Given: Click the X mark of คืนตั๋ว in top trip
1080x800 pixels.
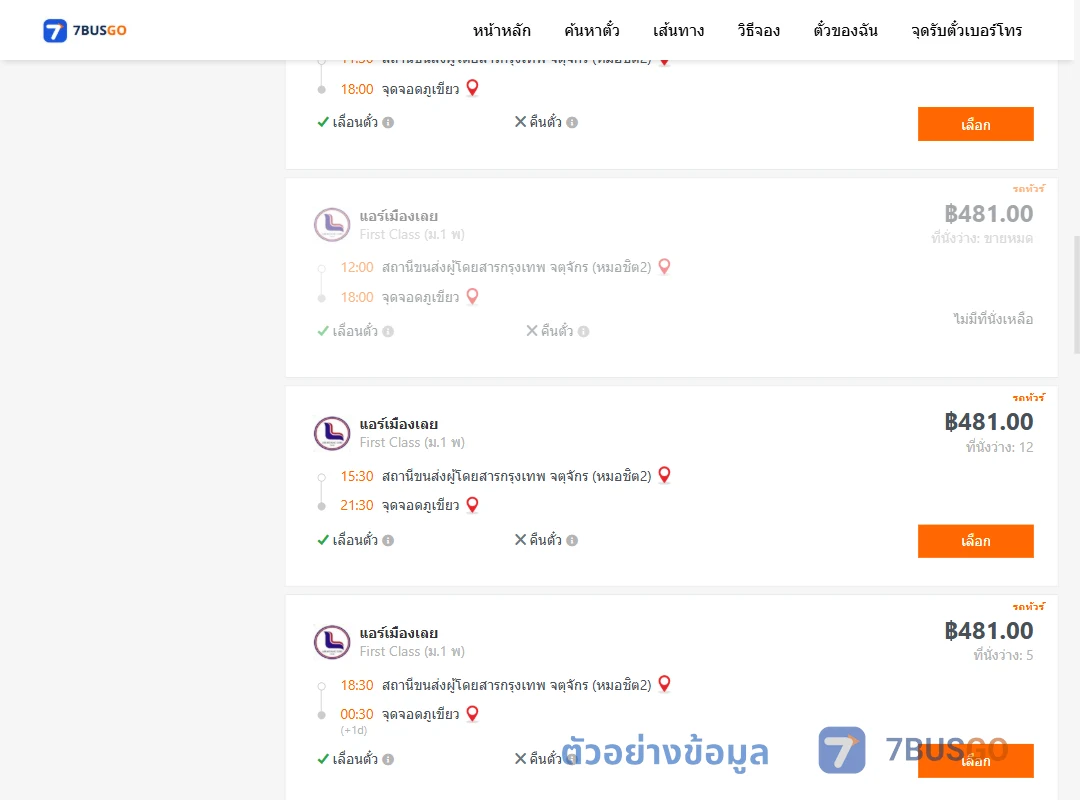Looking at the screenshot, I should [521, 121].
